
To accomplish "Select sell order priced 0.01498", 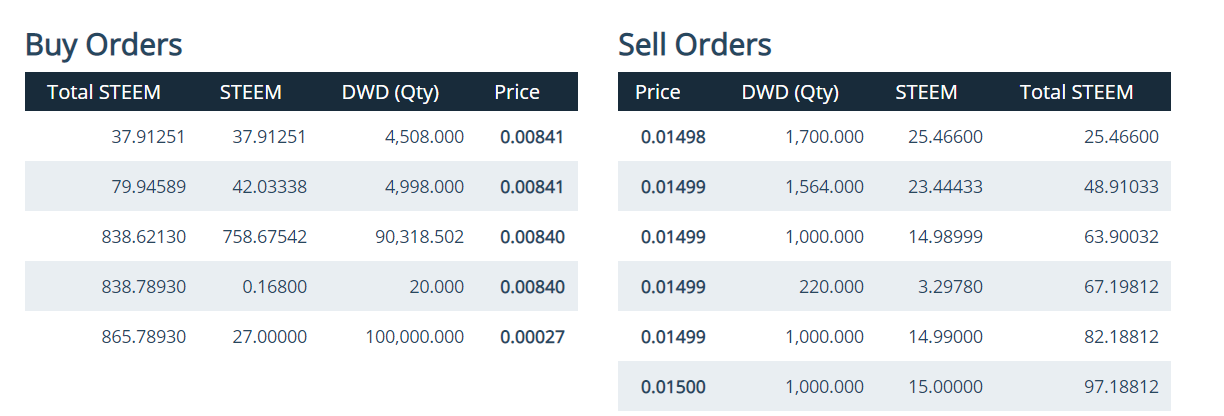I will (894, 136).
